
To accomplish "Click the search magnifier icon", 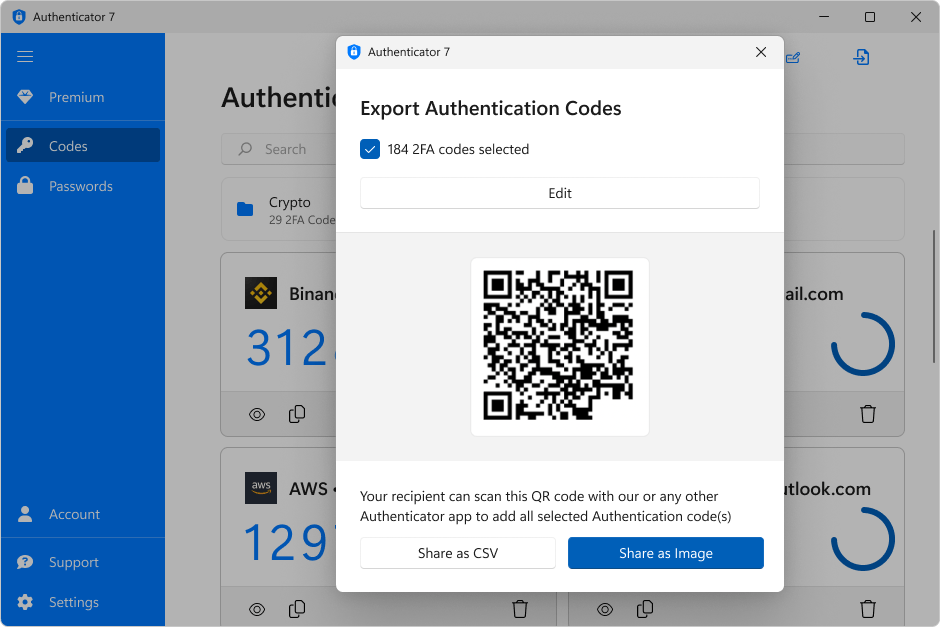I will (245, 149).
